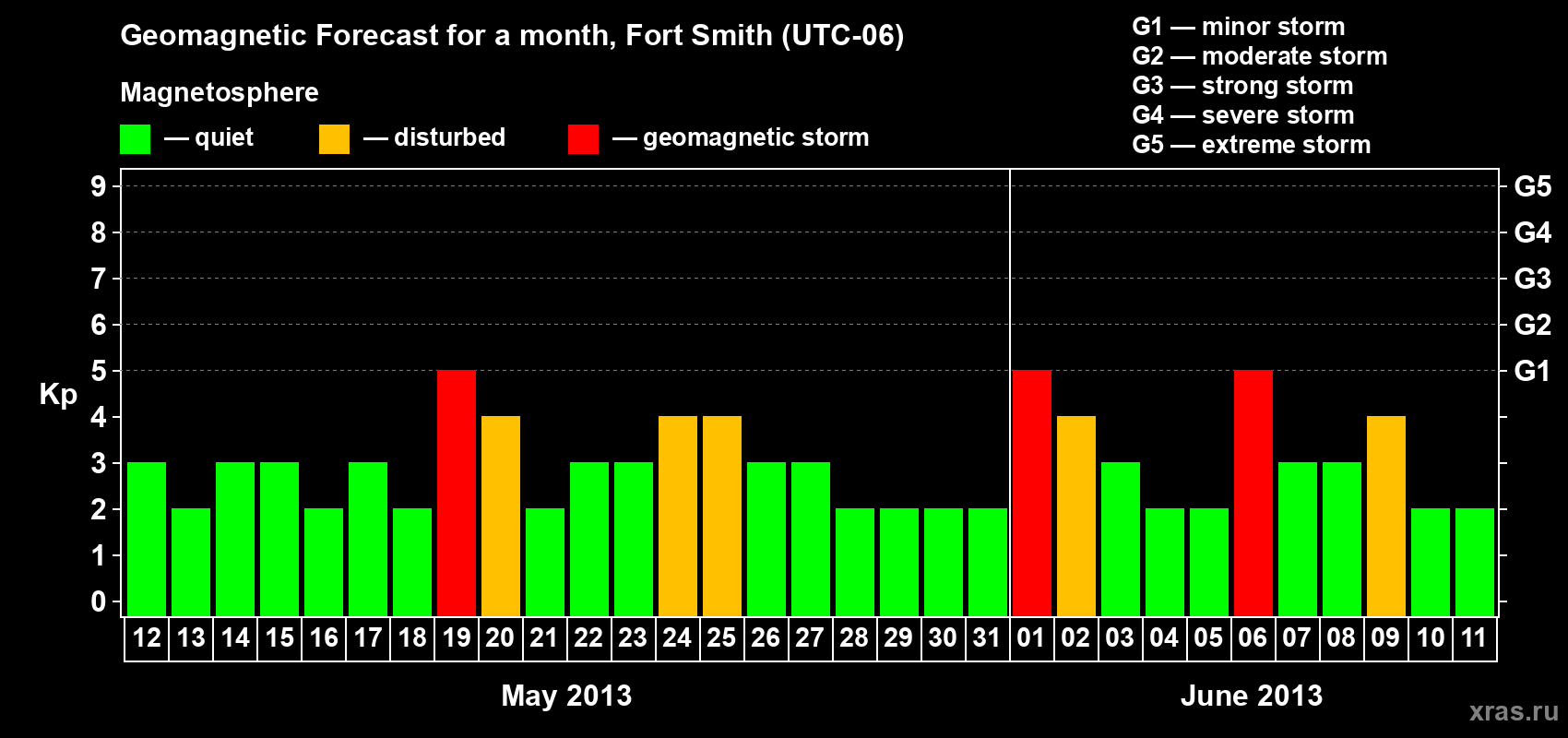Click the date label 14
Screen dimensions: 1568x738
235,638
